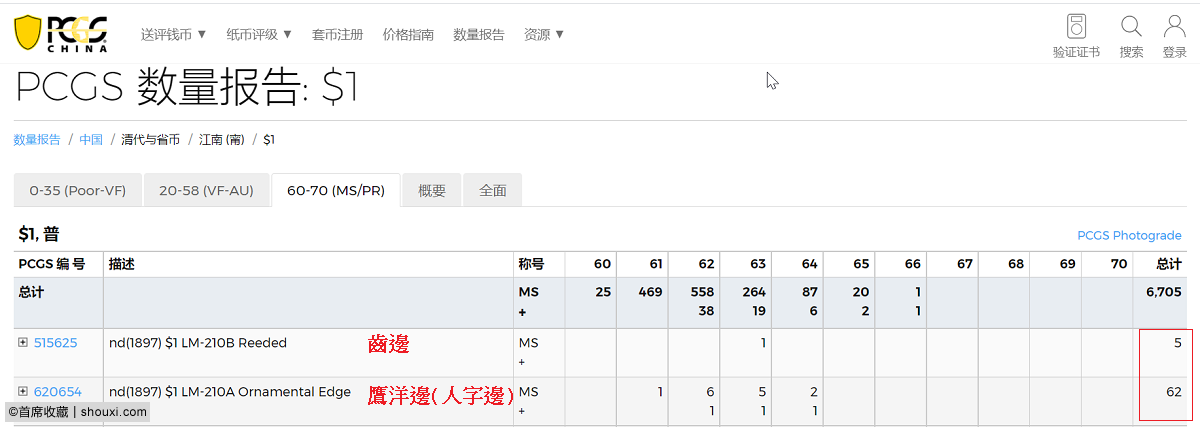Switch to the 0-35 (Poor-VF) tab

pyautogui.click(x=77, y=190)
